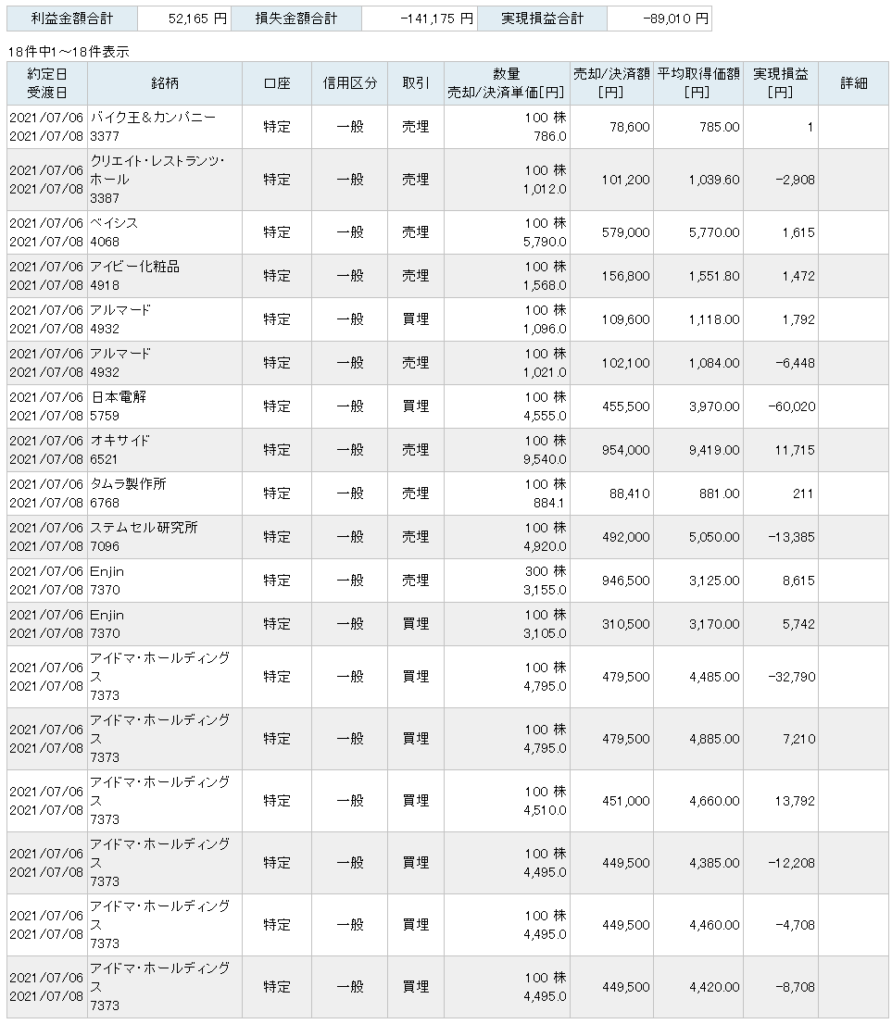Select the クリエイト・レストランツ・ホール 3387 name
Screen dimensions: 892x1024
tap(157, 180)
